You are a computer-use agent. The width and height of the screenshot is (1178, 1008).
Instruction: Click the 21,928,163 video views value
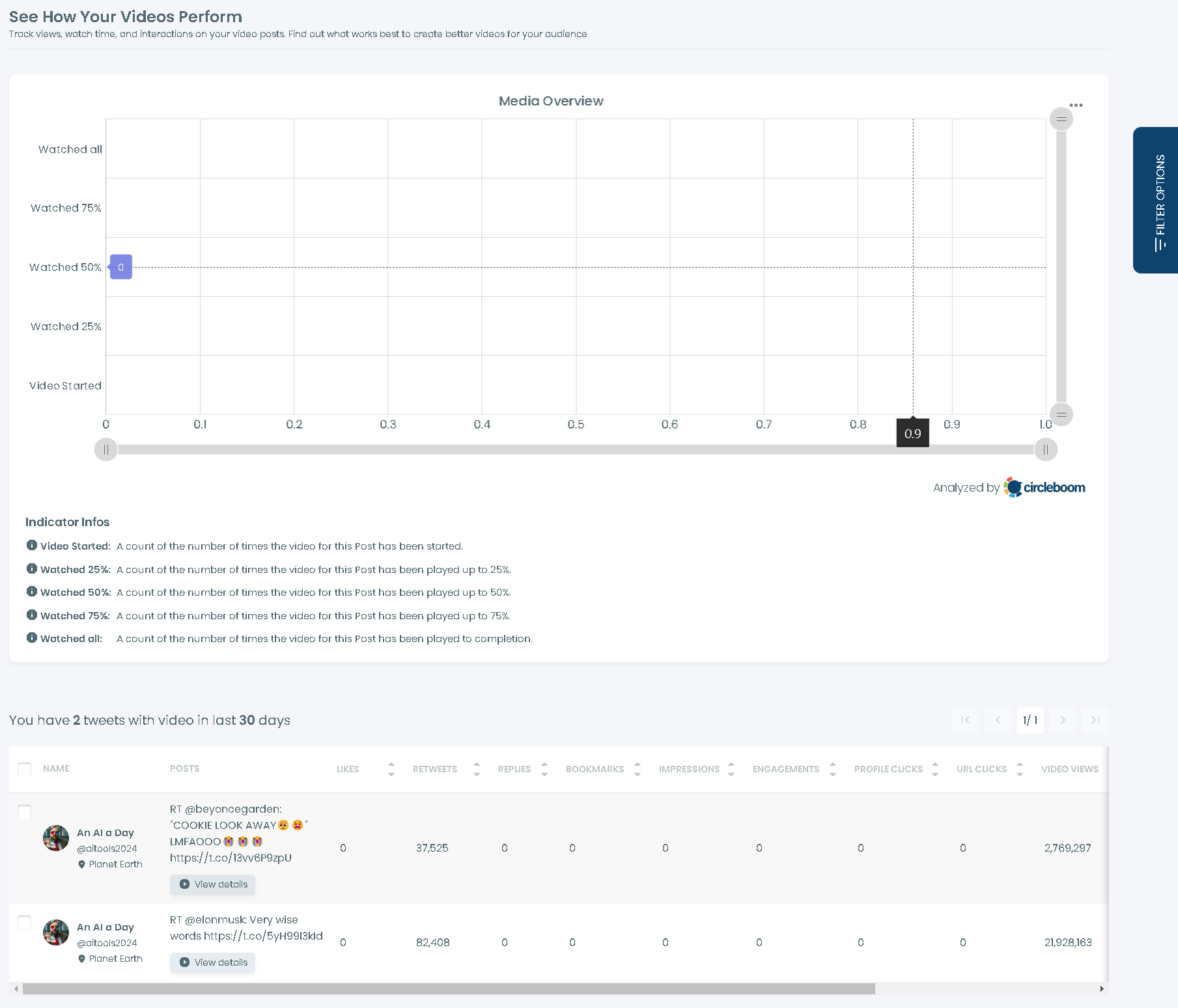[1068, 942]
